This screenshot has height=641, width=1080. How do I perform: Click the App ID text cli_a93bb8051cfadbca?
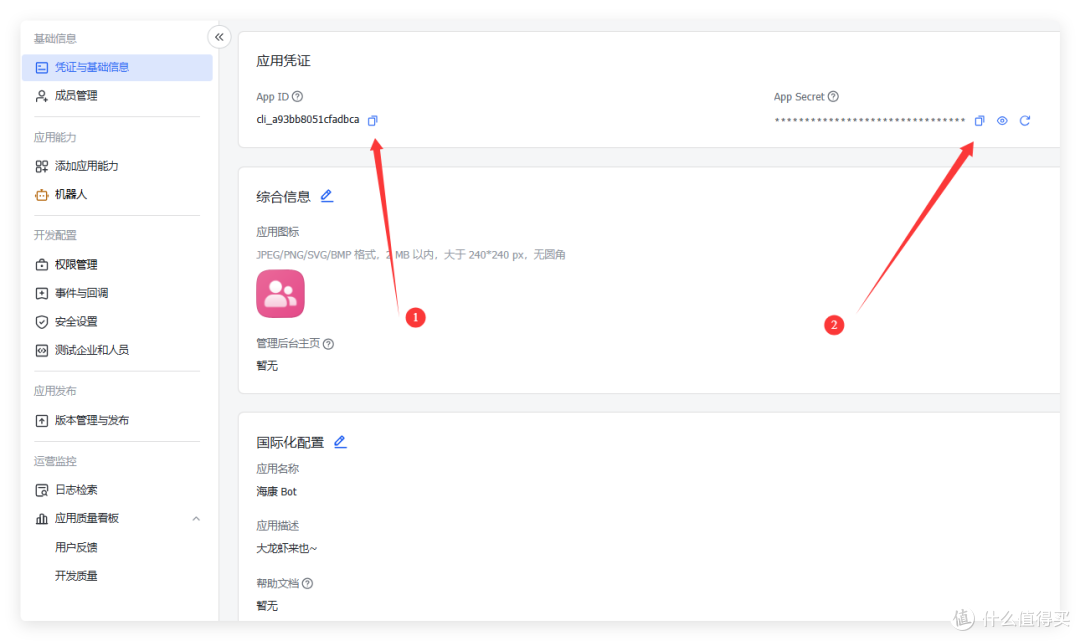[308, 120]
